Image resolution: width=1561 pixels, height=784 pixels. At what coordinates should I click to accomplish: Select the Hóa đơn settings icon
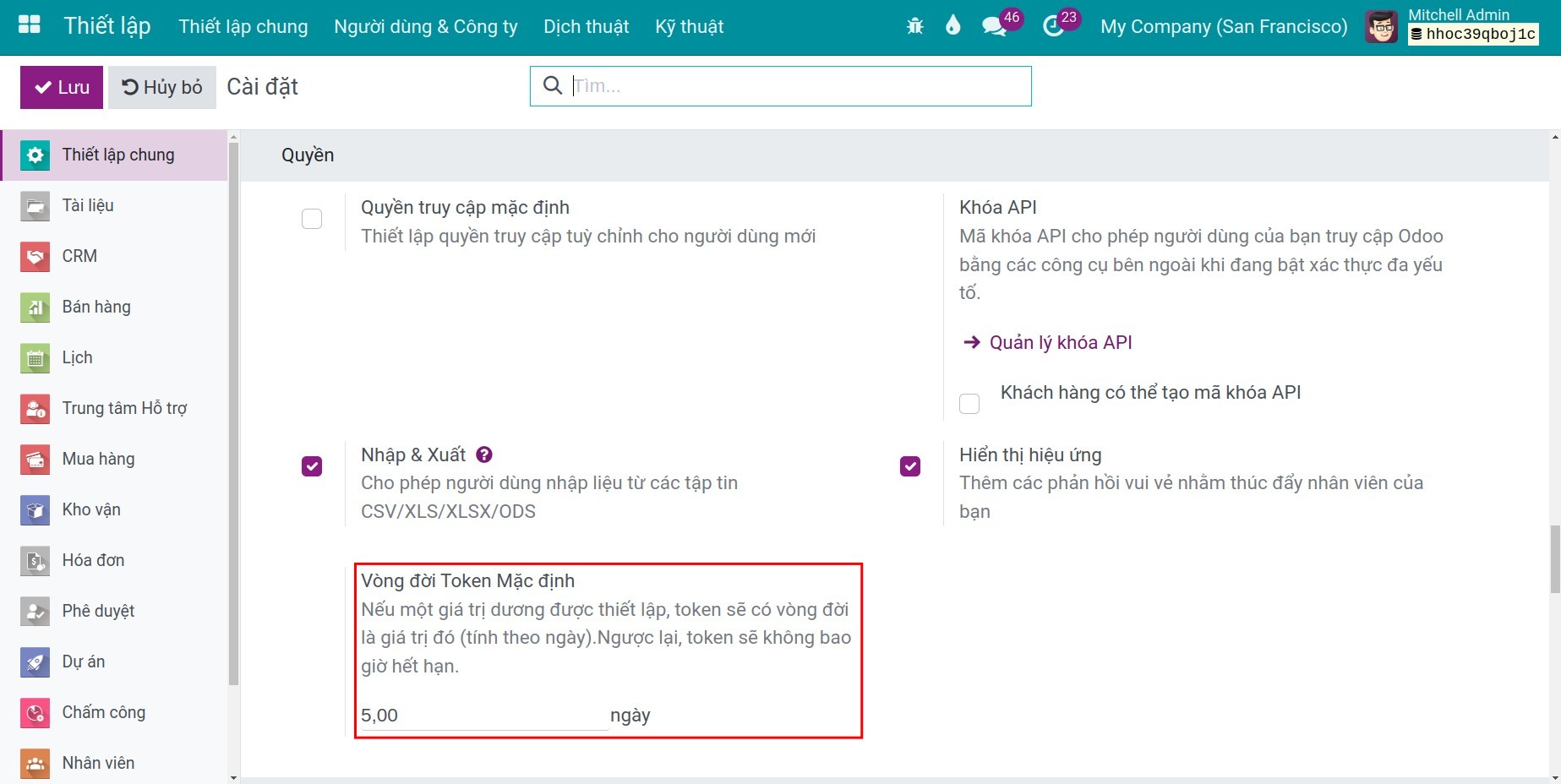click(x=34, y=560)
